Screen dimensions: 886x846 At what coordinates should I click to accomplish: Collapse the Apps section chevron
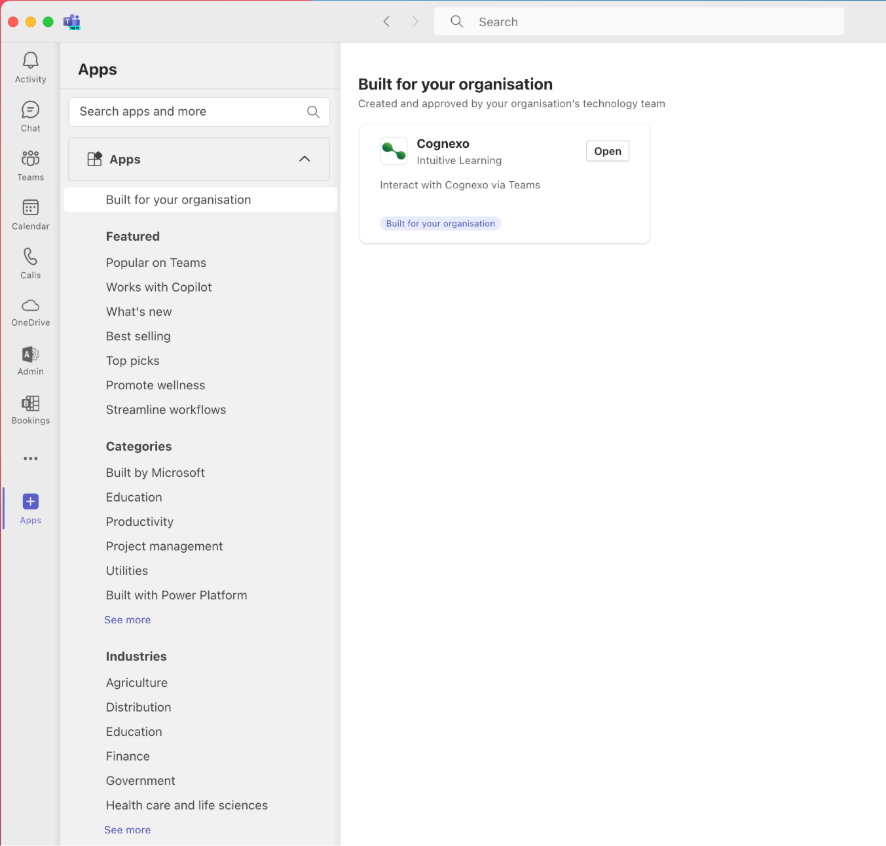tap(305, 159)
